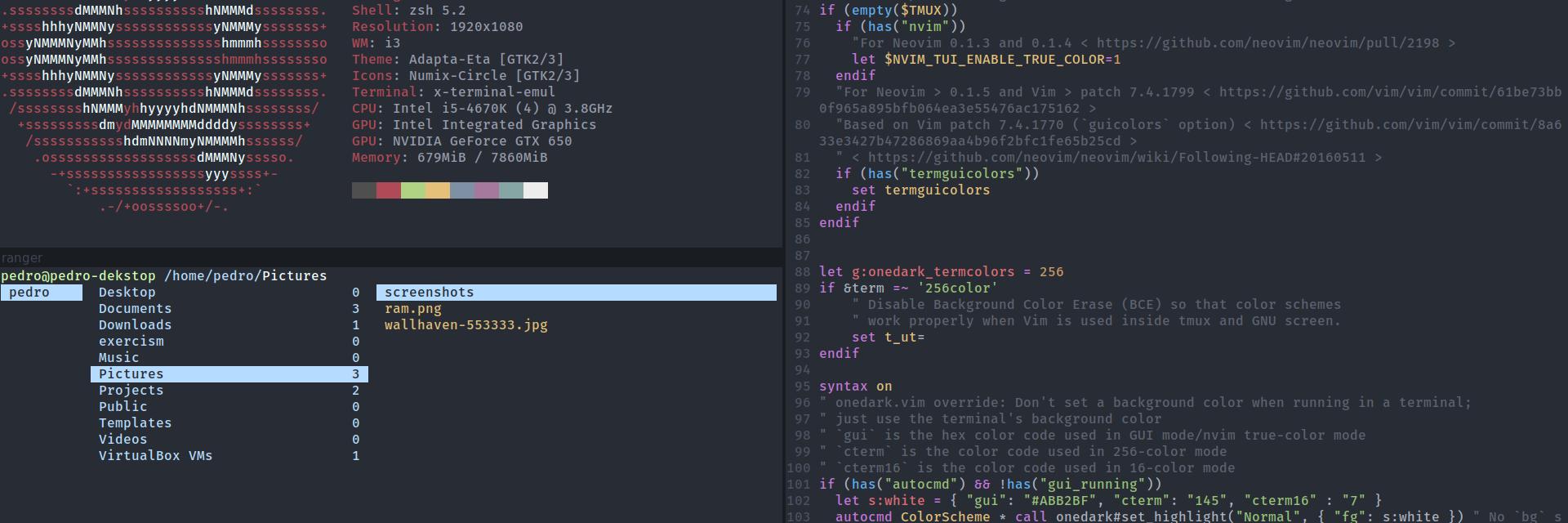Click the green palette swatch
The width and height of the screenshot is (1568, 523).
[x=413, y=190]
